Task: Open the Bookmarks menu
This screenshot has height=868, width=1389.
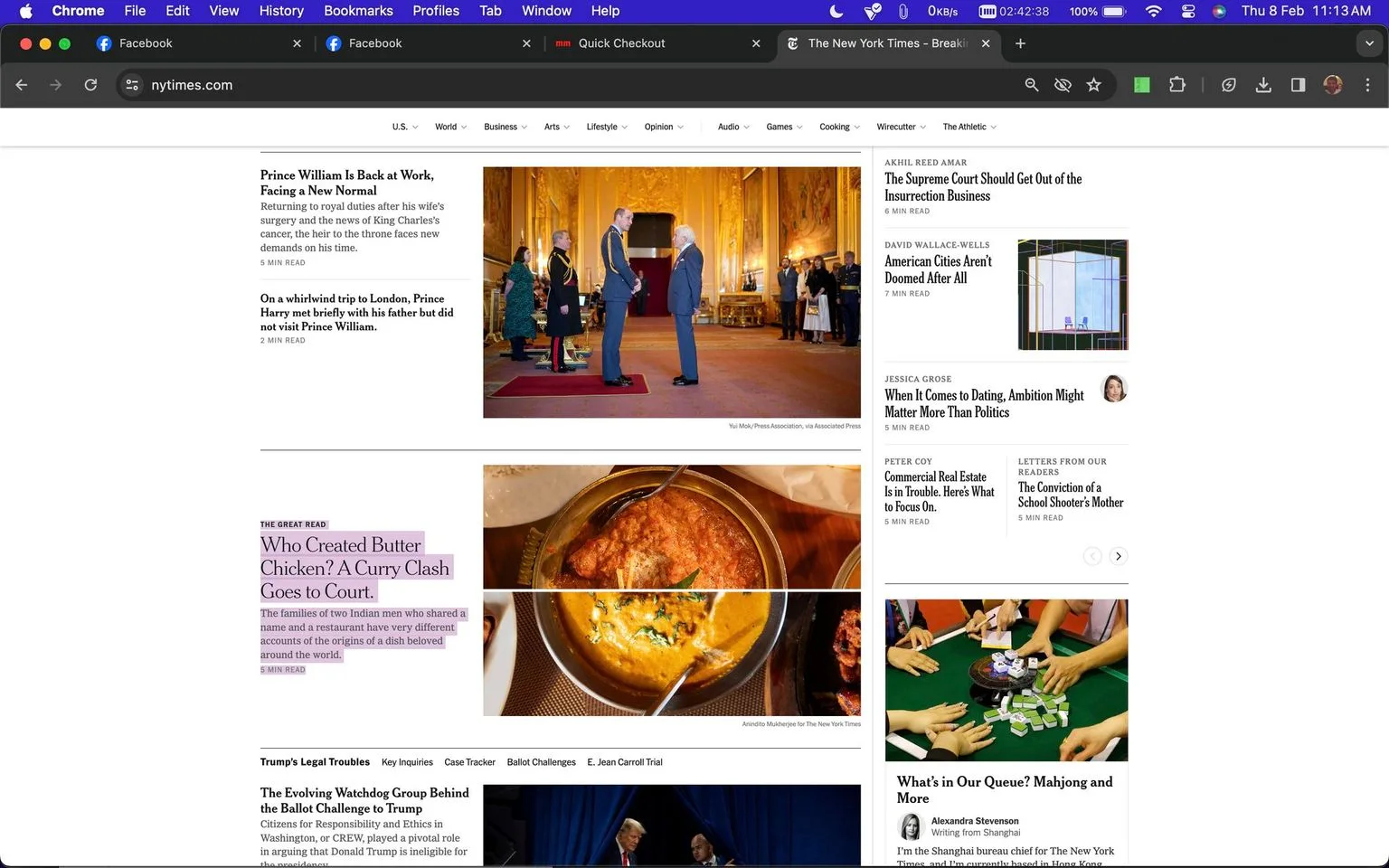Action: click(358, 11)
